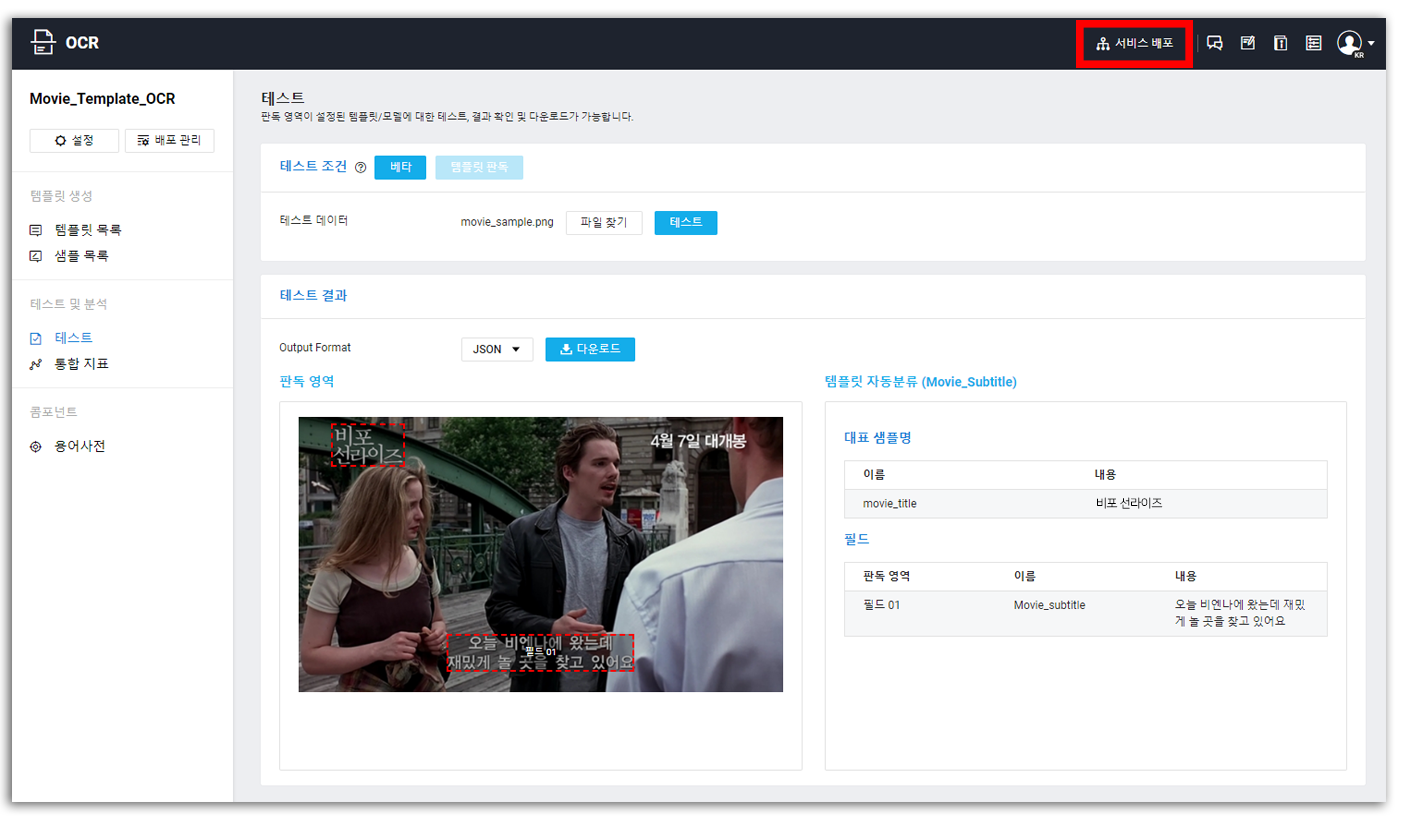Click the 테스트 데이터 label
This screenshot has width=1402, height=816.
tap(313, 221)
